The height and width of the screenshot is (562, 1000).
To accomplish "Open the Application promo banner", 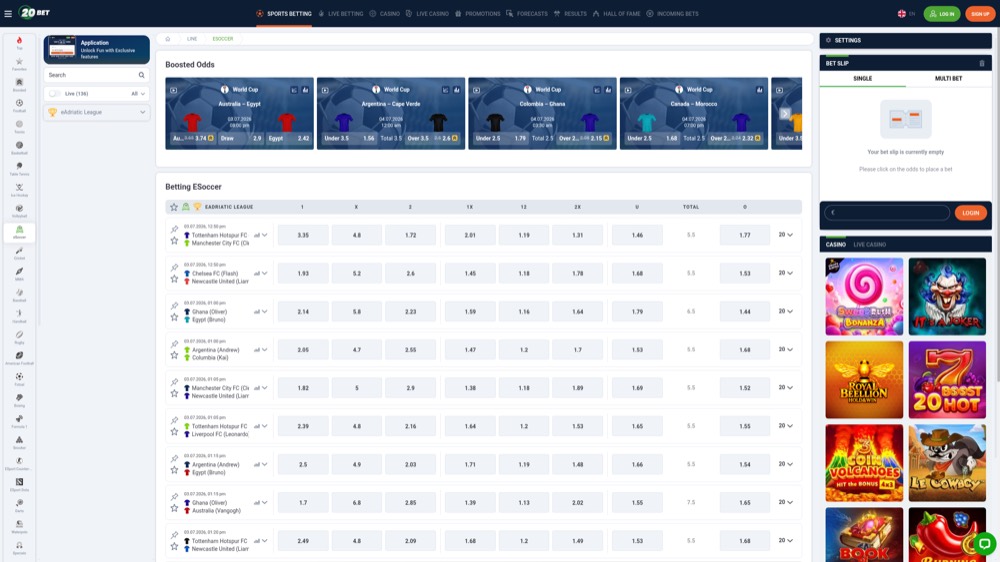I will coord(97,50).
